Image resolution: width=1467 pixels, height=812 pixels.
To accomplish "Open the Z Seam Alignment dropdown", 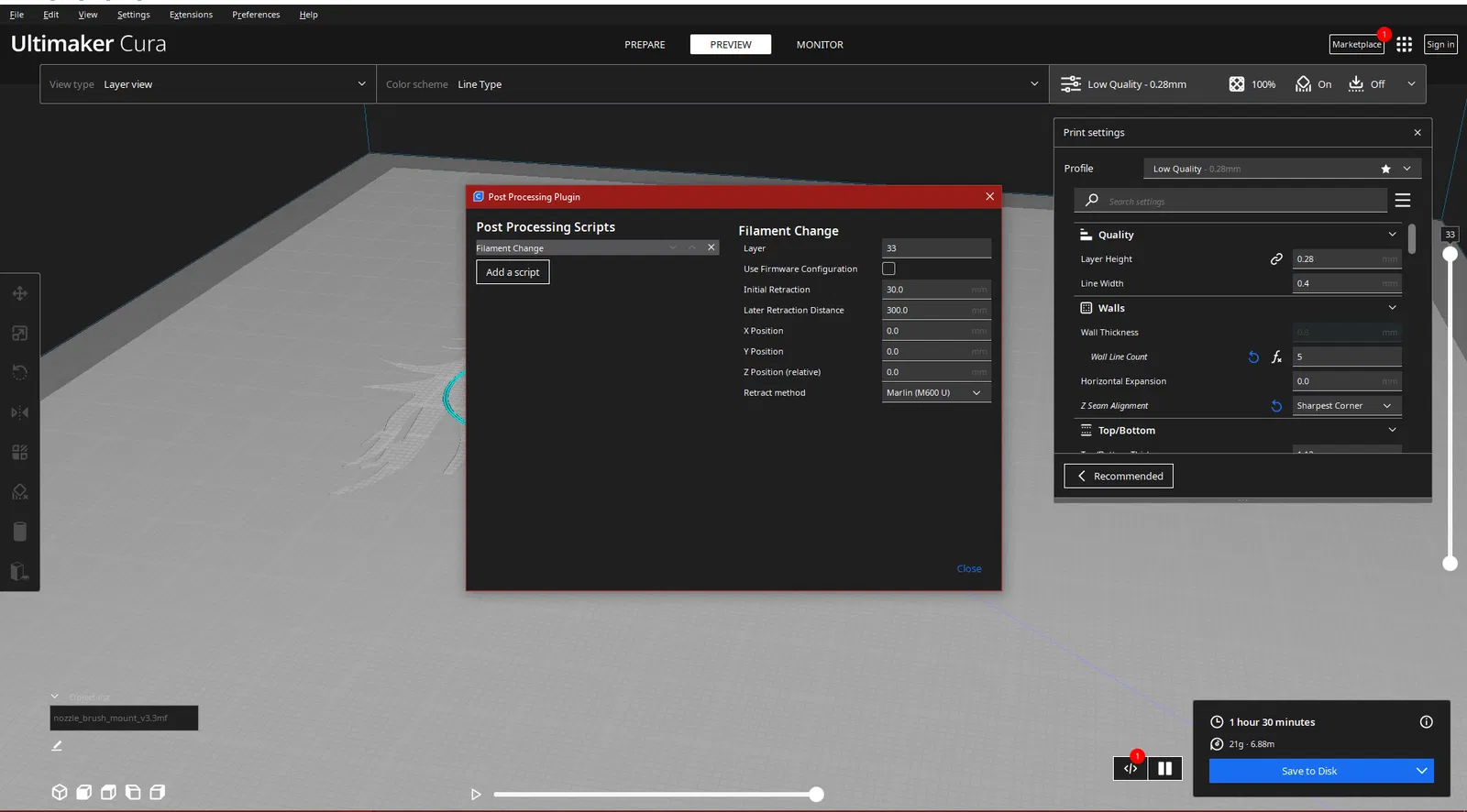I will (x=1347, y=406).
